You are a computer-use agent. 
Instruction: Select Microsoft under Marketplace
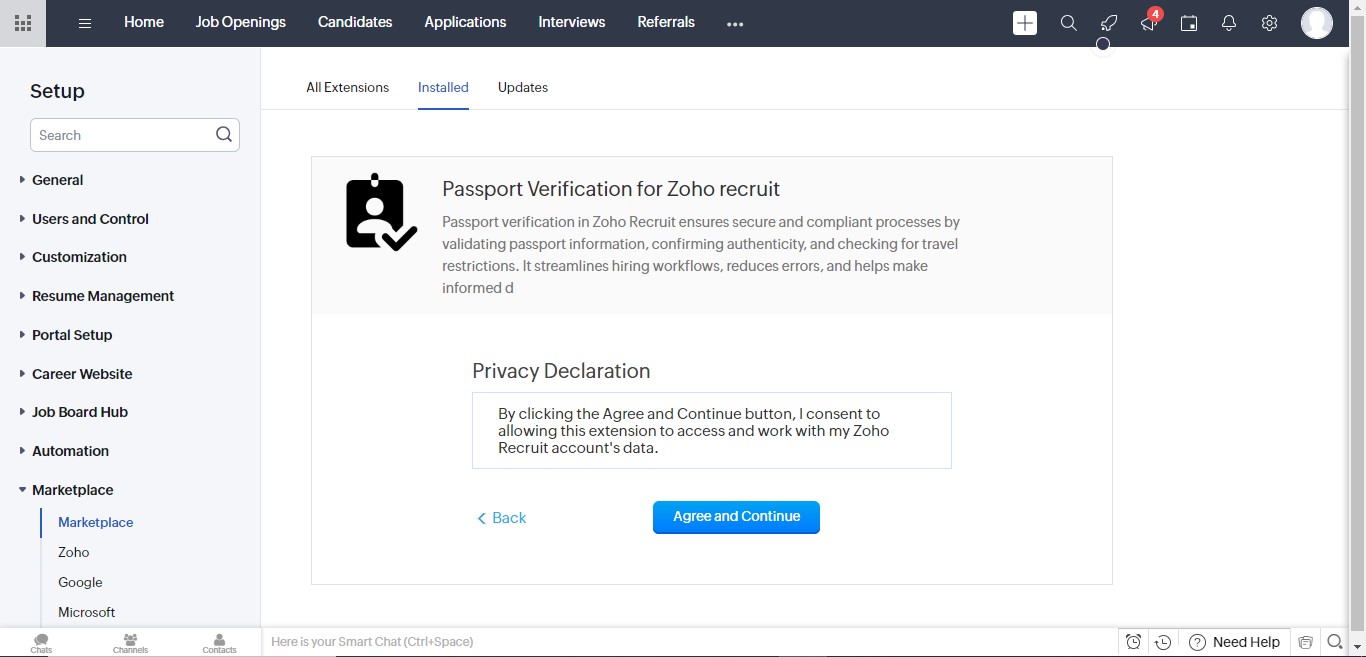point(87,612)
